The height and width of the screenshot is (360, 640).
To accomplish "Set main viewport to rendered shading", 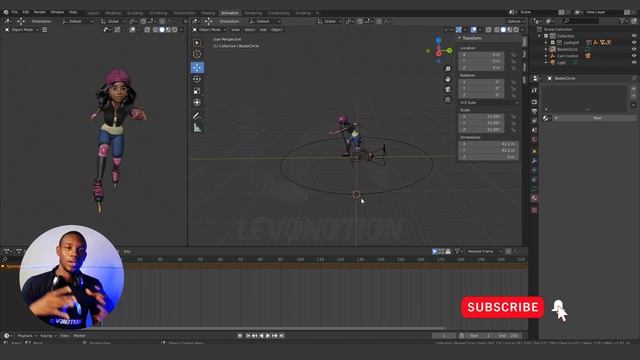I will pos(516,30).
